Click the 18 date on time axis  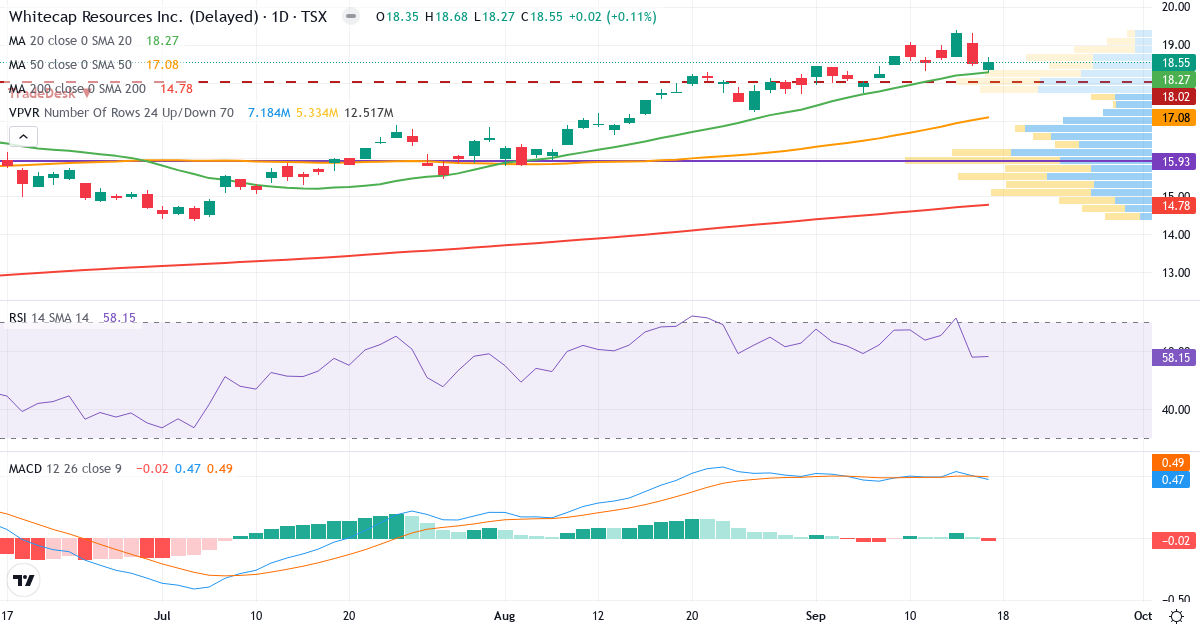(x=1004, y=615)
